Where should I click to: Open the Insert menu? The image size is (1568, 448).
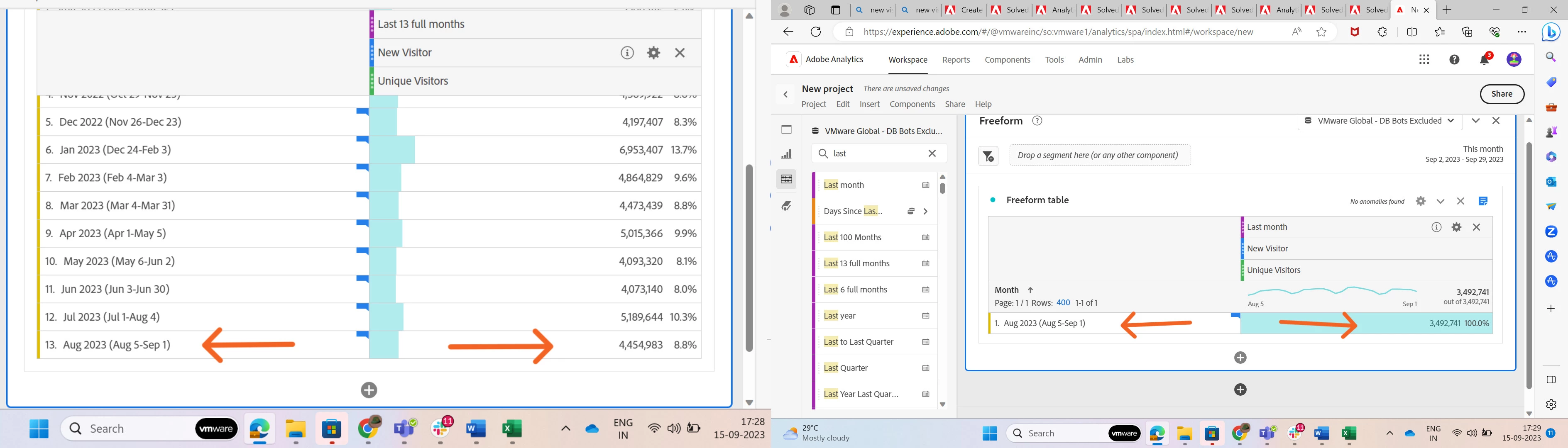[869, 105]
